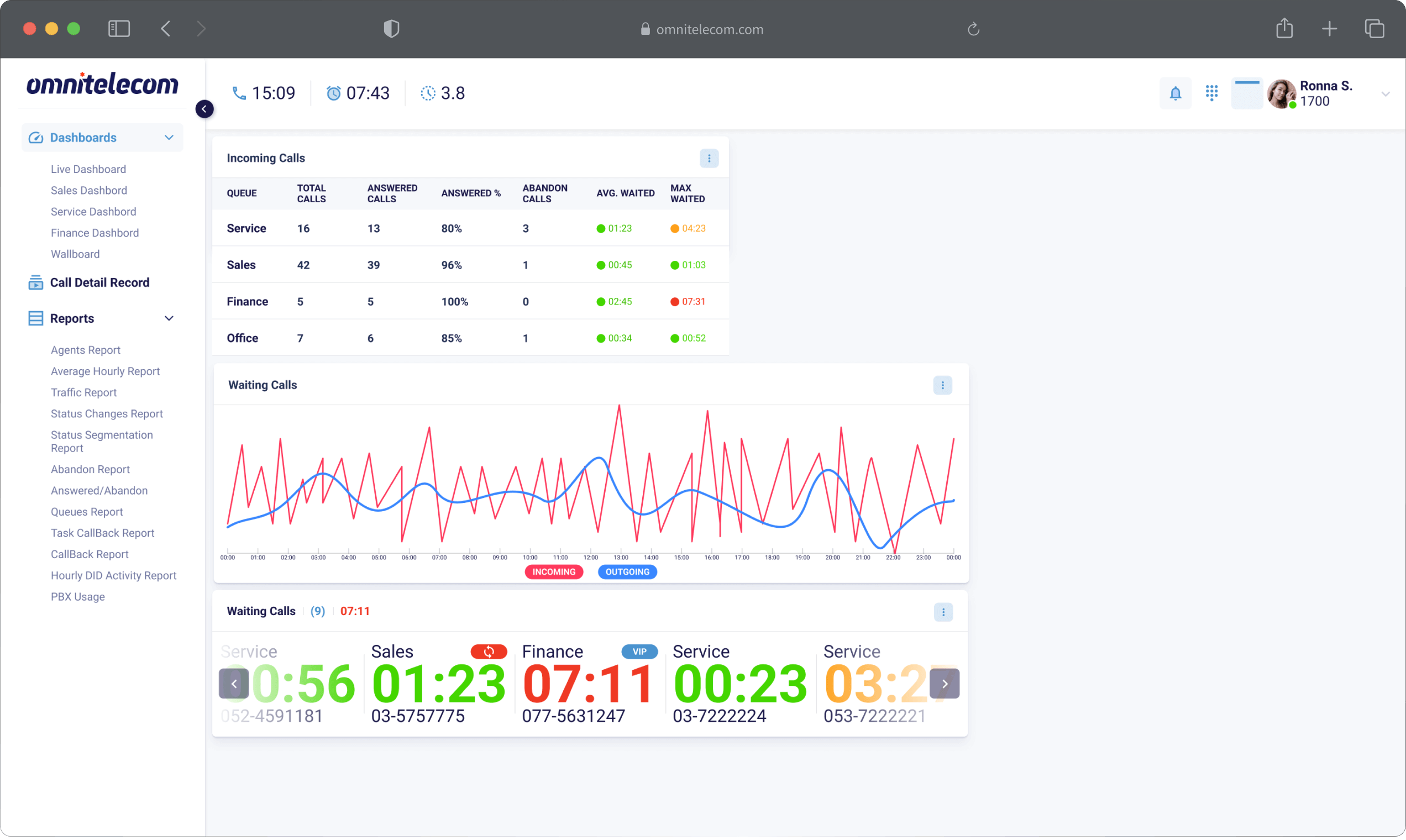
Task: Click the notifications bell icon
Action: [x=1175, y=93]
